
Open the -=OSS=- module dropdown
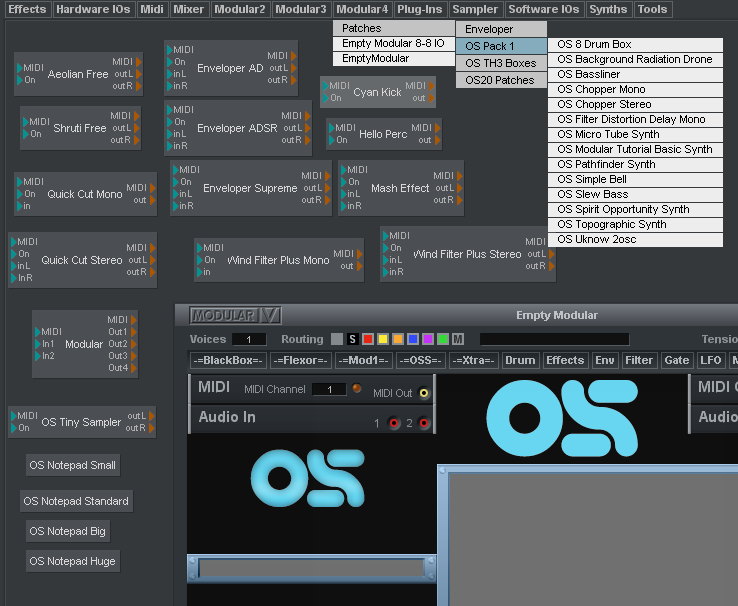(x=421, y=360)
